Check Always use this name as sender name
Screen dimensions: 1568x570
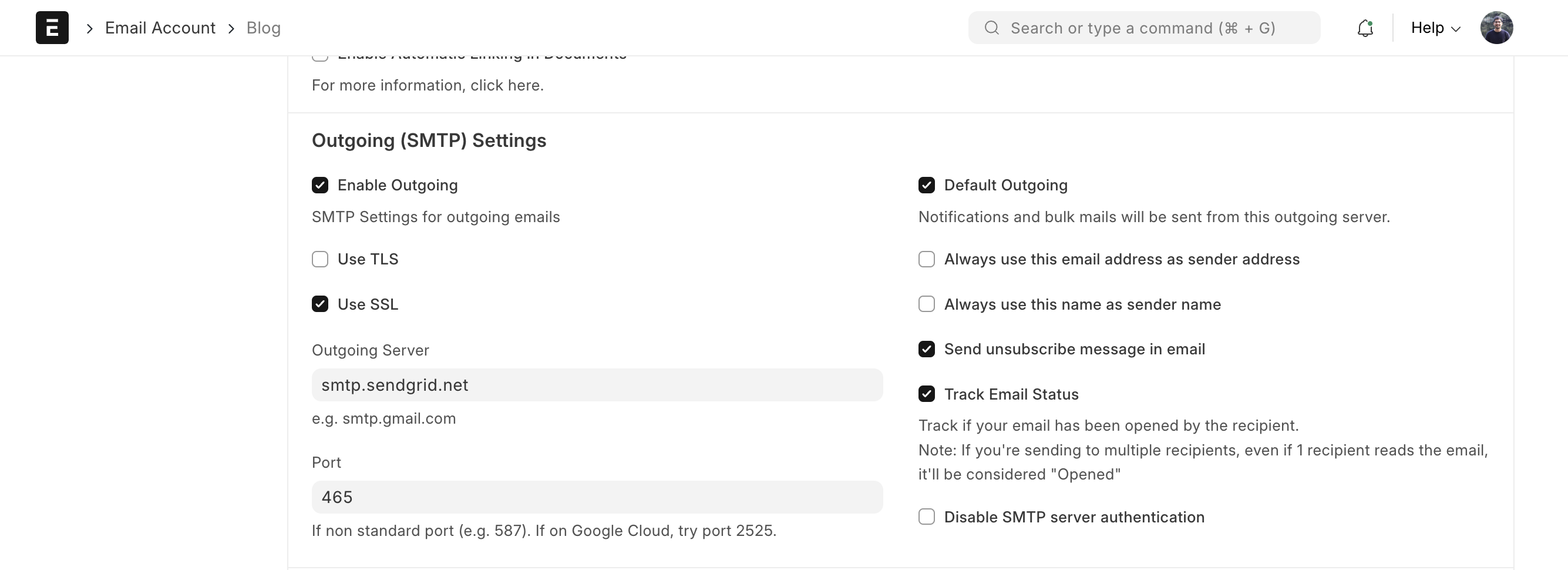(927, 304)
